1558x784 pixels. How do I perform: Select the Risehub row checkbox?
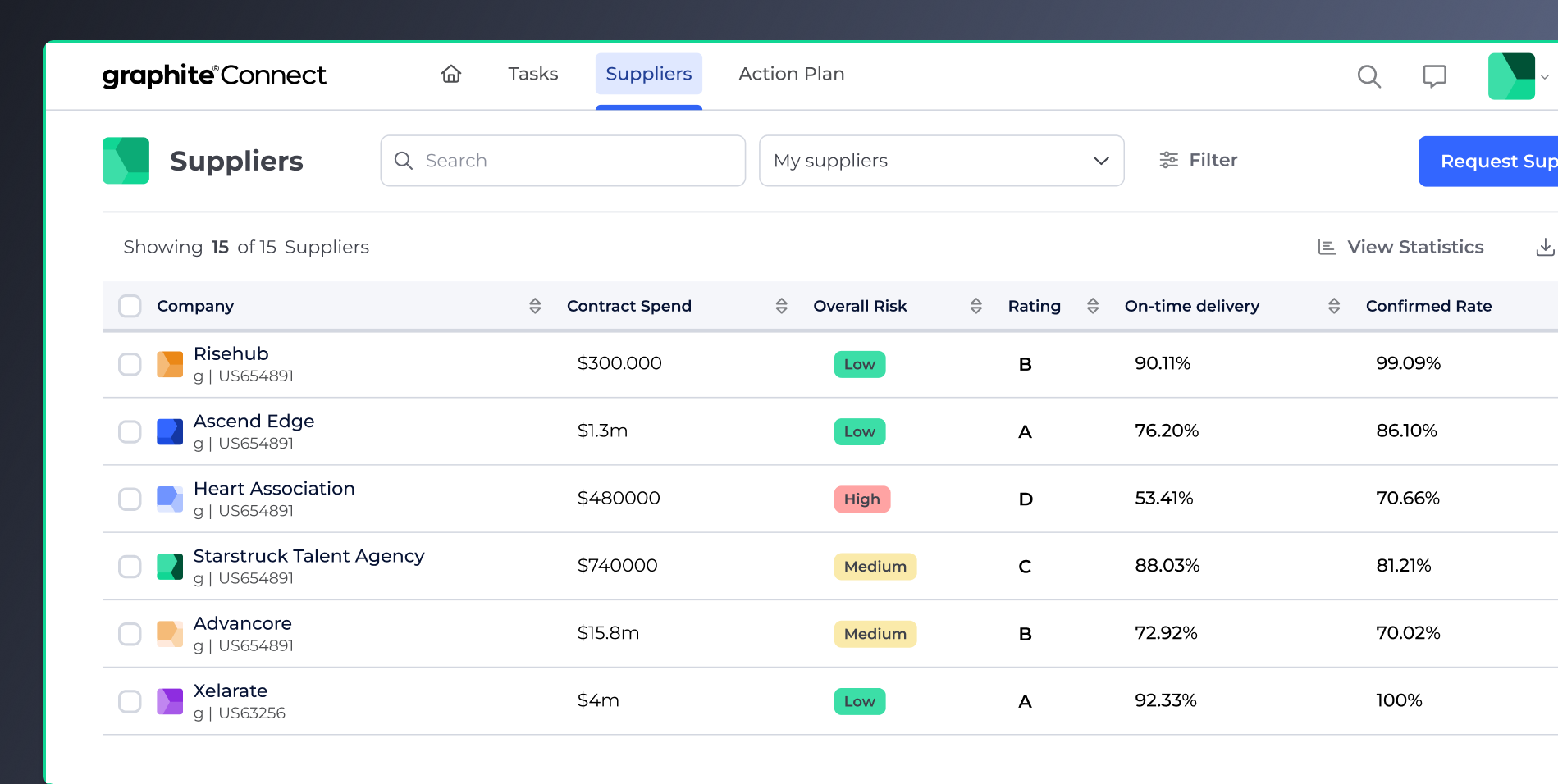(x=130, y=364)
